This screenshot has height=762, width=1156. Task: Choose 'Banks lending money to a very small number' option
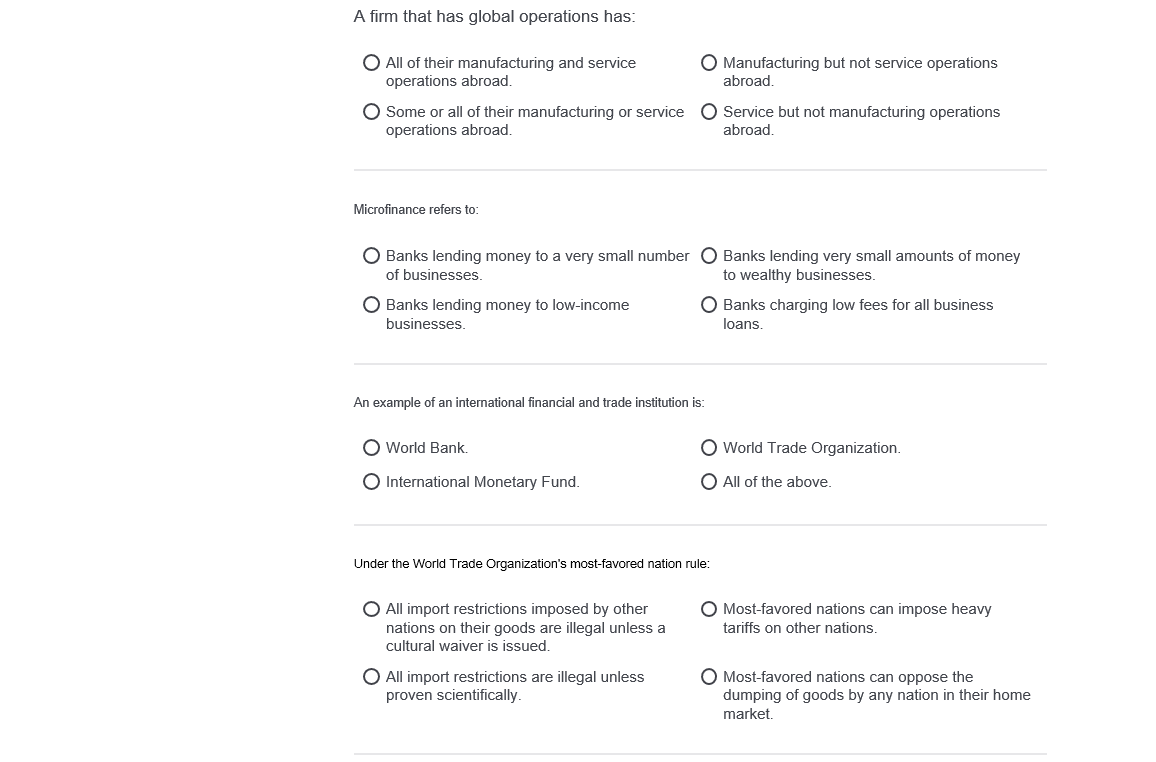click(372, 256)
